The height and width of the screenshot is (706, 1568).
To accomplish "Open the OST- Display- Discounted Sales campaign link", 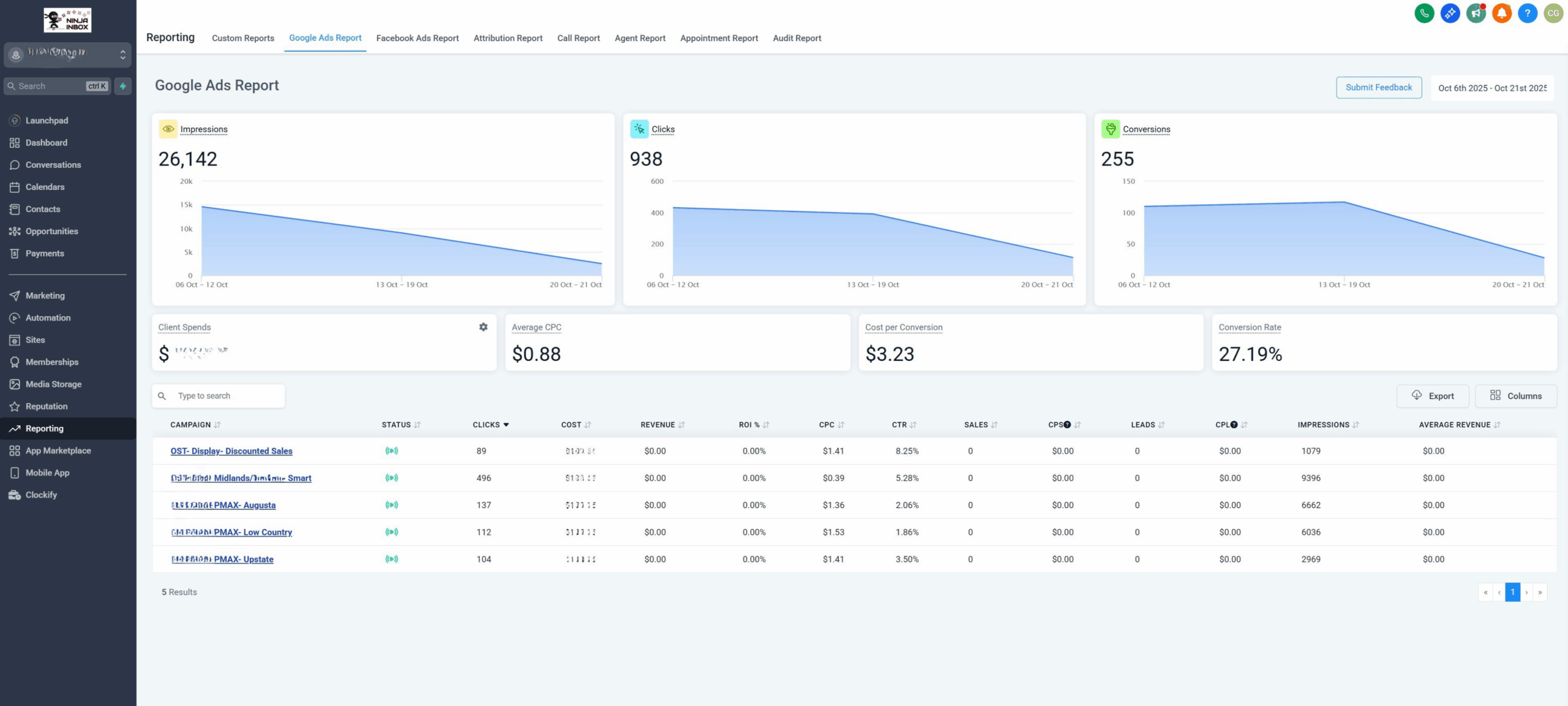I will (x=231, y=451).
